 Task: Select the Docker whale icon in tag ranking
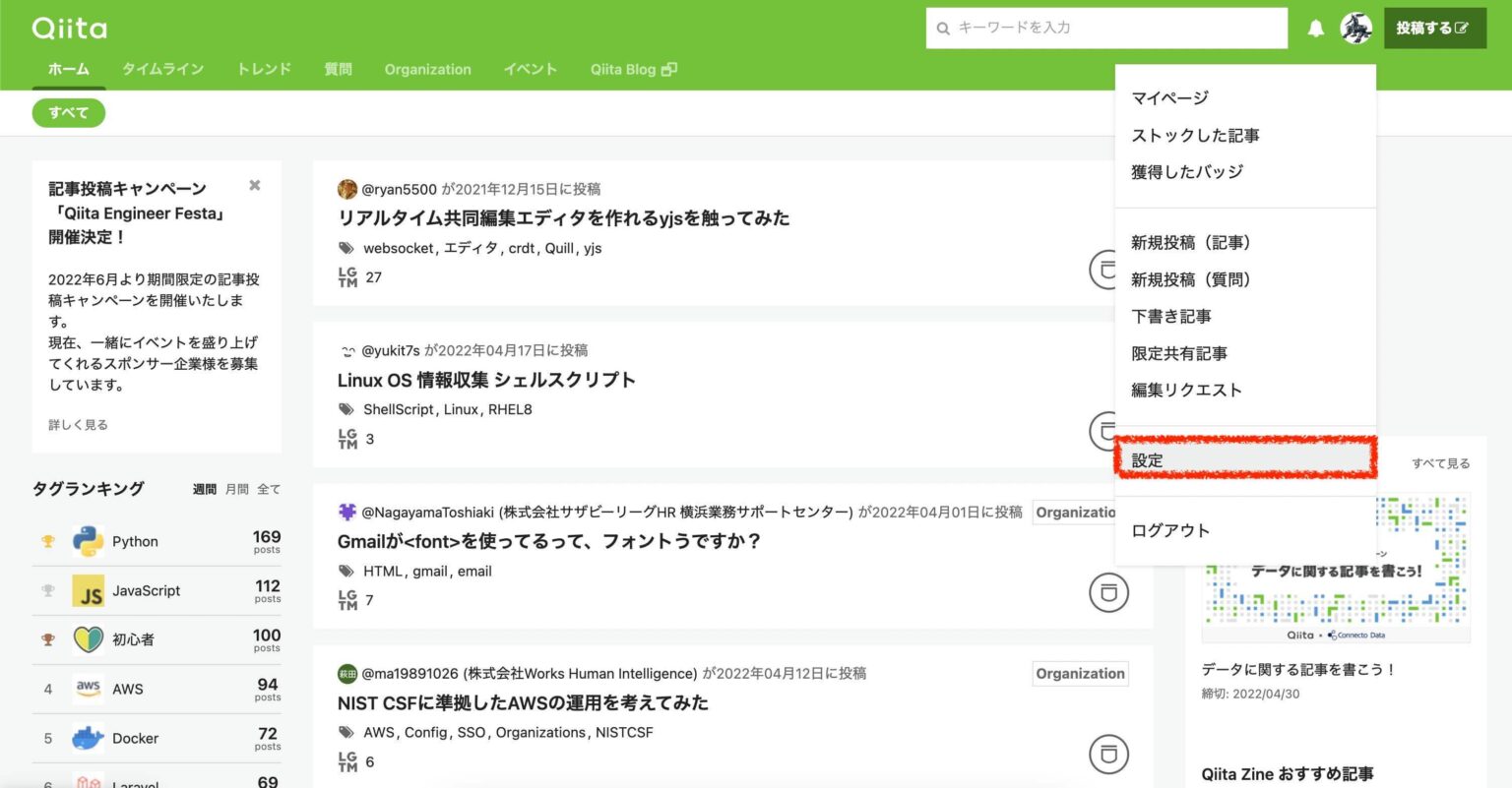pos(89,738)
